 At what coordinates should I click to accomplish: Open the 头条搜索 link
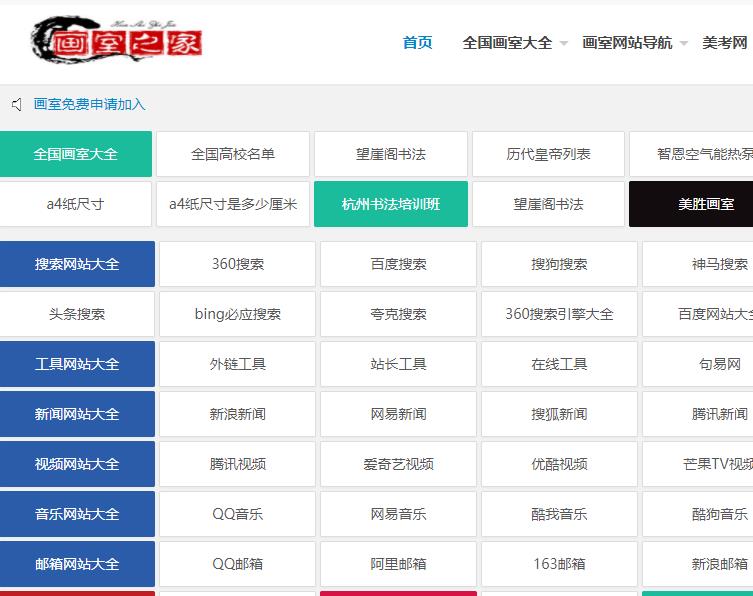point(77,314)
